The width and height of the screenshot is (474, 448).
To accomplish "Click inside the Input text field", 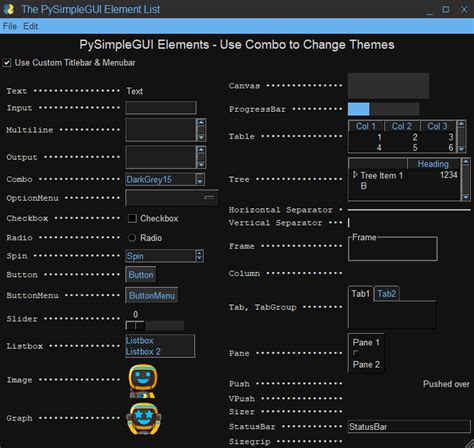I will (161, 108).
